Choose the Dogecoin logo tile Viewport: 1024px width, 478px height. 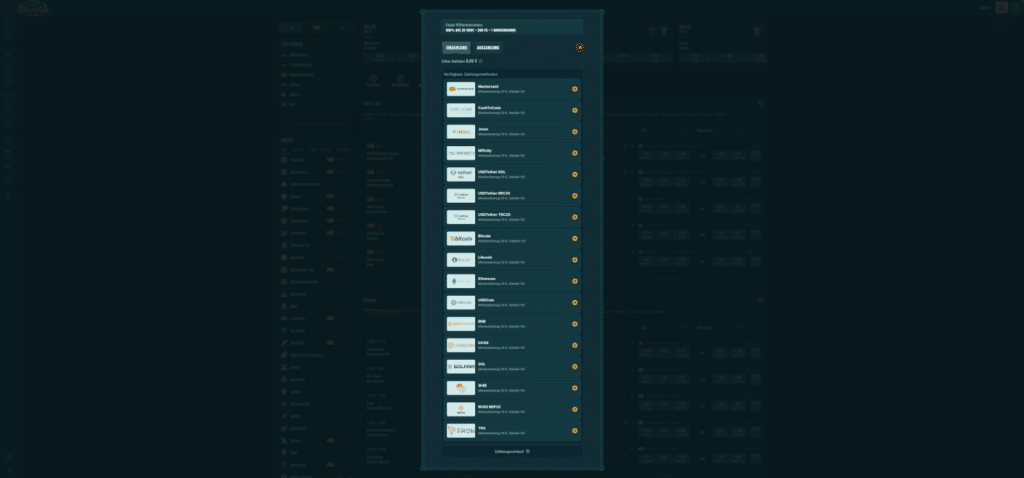point(460,345)
